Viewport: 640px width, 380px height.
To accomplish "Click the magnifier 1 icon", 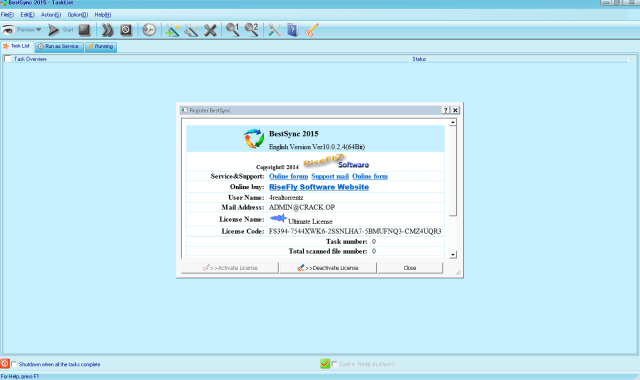I will [x=233, y=30].
